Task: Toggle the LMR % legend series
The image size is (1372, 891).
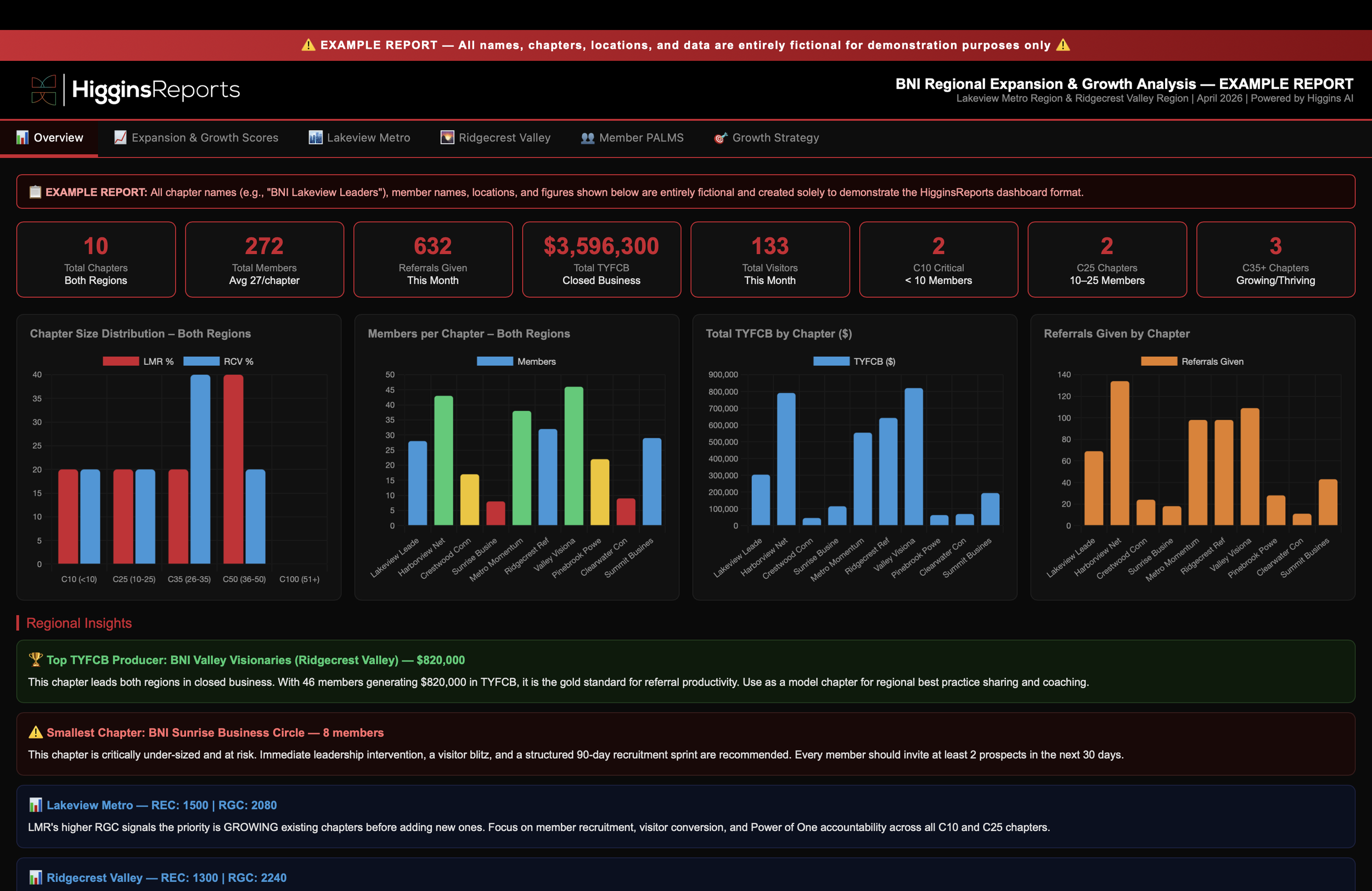Action: [138, 362]
